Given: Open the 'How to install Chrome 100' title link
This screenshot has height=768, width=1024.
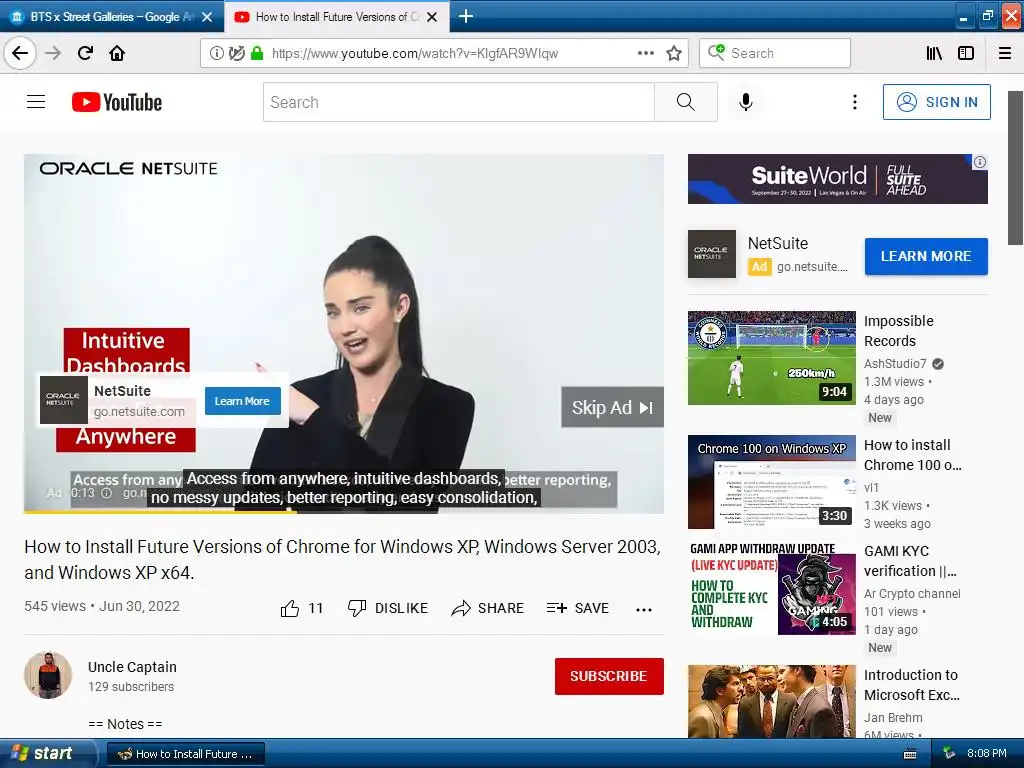Looking at the screenshot, I should coord(912,455).
